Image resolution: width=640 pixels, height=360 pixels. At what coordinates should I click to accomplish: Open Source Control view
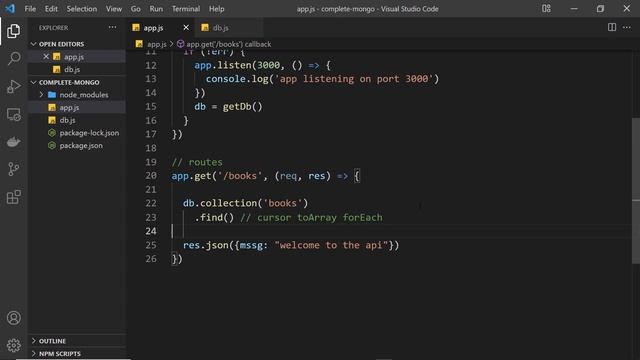(13, 169)
